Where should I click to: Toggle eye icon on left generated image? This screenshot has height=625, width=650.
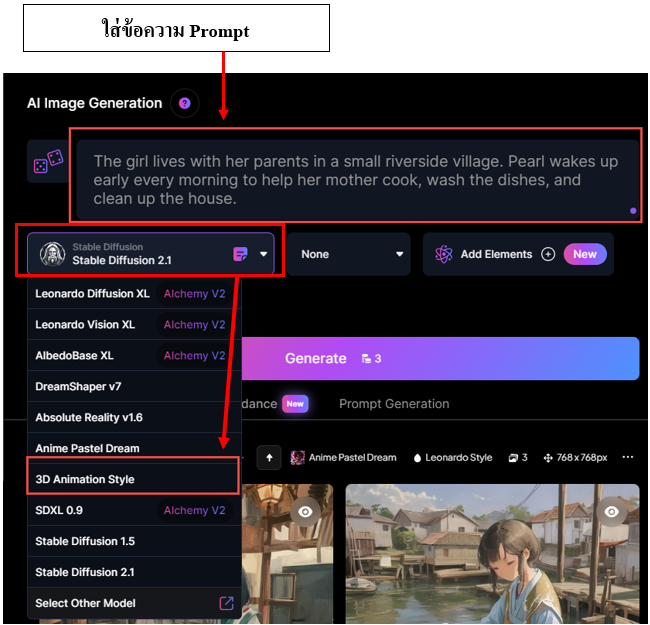pyautogui.click(x=305, y=512)
